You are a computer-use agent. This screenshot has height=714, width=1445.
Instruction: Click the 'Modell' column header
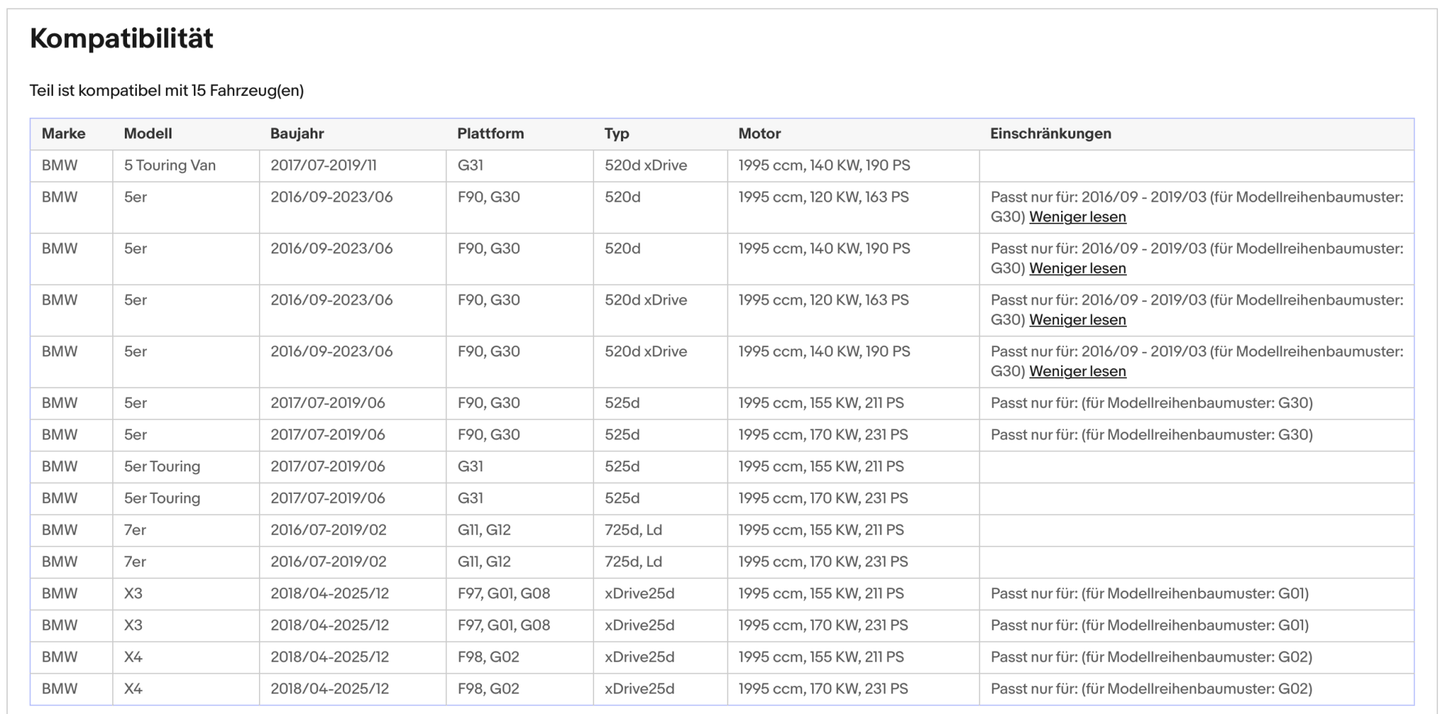(x=148, y=134)
